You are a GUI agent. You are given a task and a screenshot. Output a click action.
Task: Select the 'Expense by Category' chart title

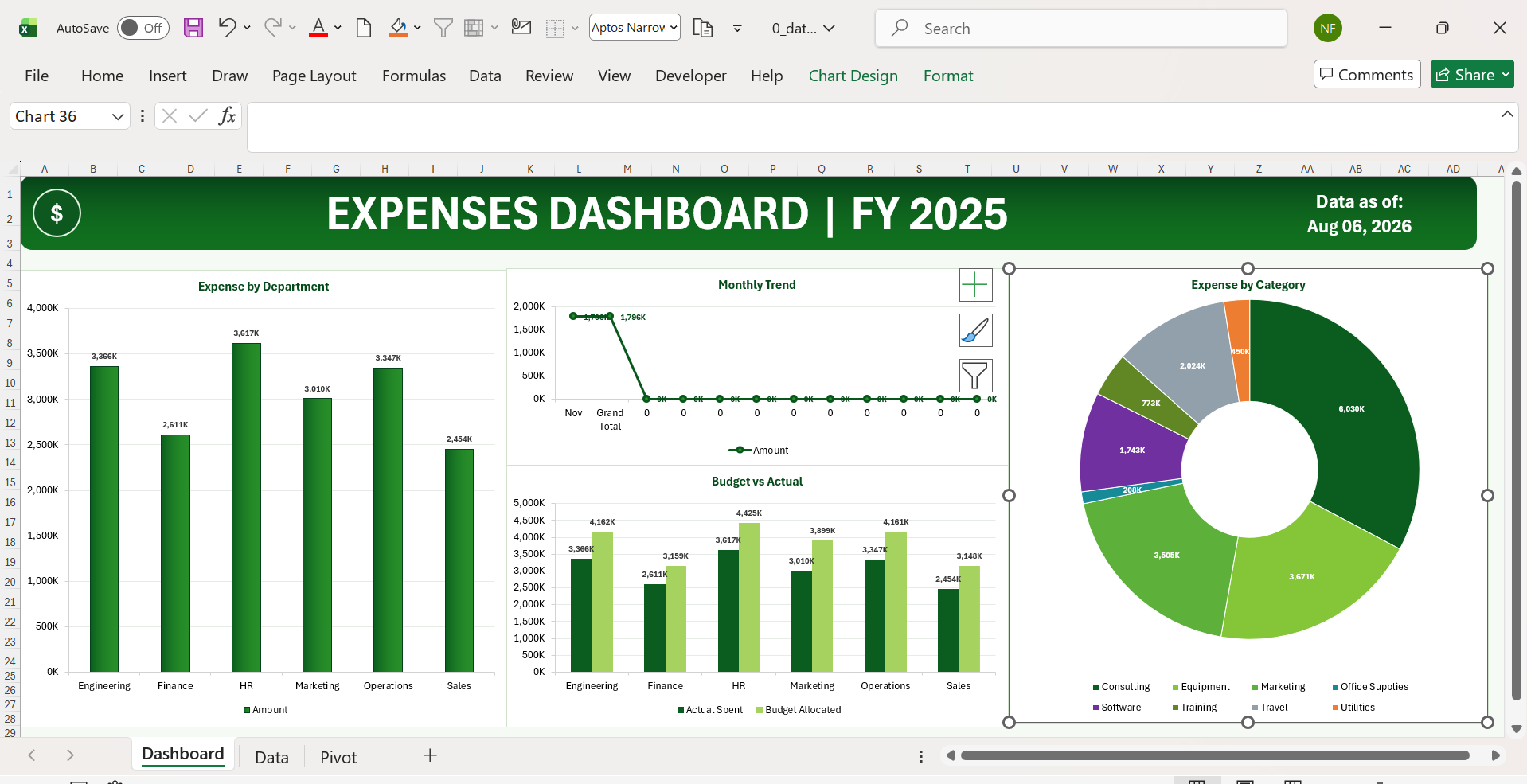1248,285
